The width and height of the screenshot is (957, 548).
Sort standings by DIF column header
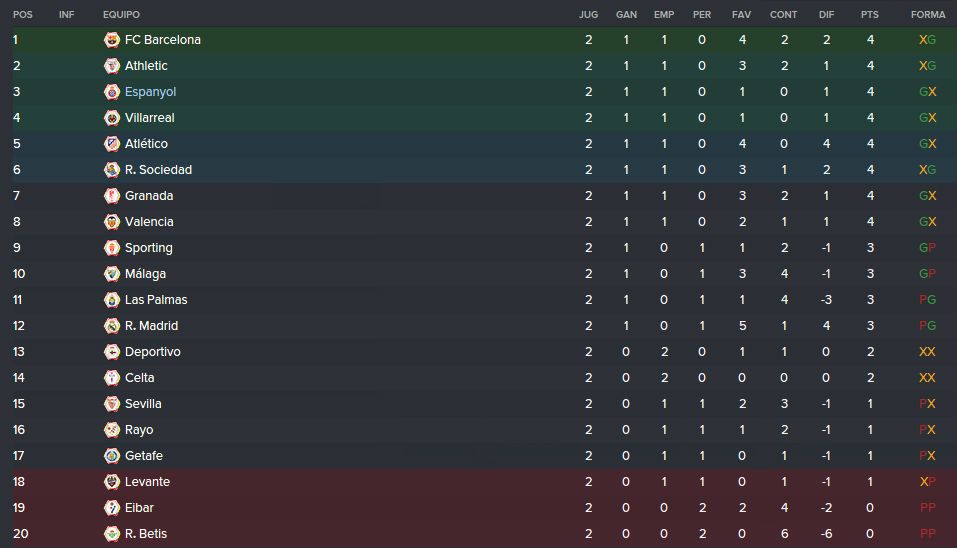point(826,15)
